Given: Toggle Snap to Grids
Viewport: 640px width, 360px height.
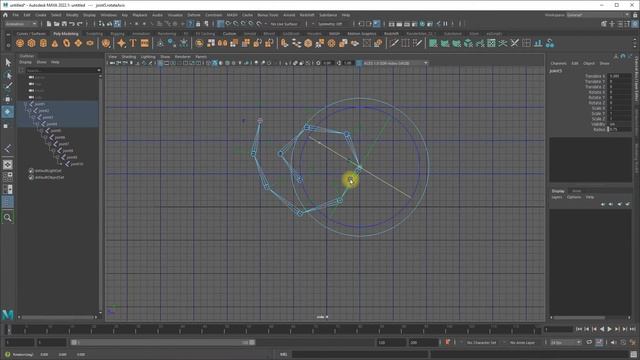Looking at the screenshot, I should click(x=220, y=24).
